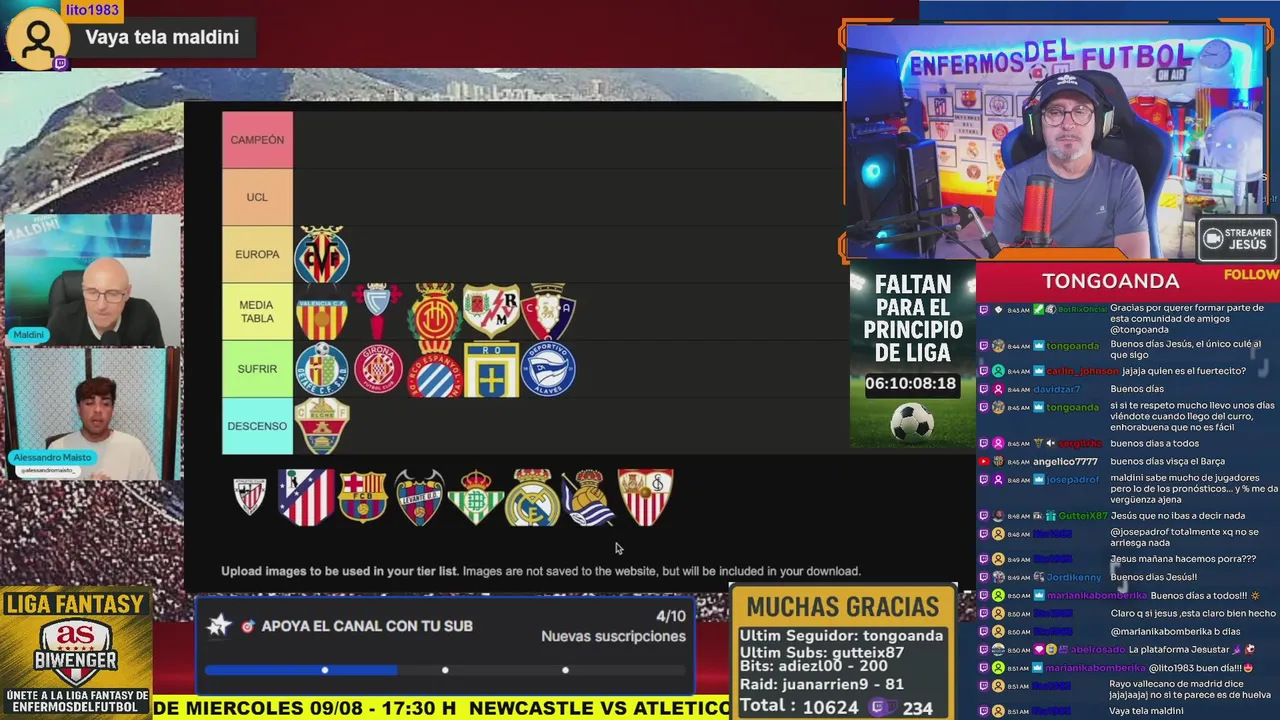Click the star icon on sub goal bar
This screenshot has height=720, width=1280.
[x=219, y=626]
